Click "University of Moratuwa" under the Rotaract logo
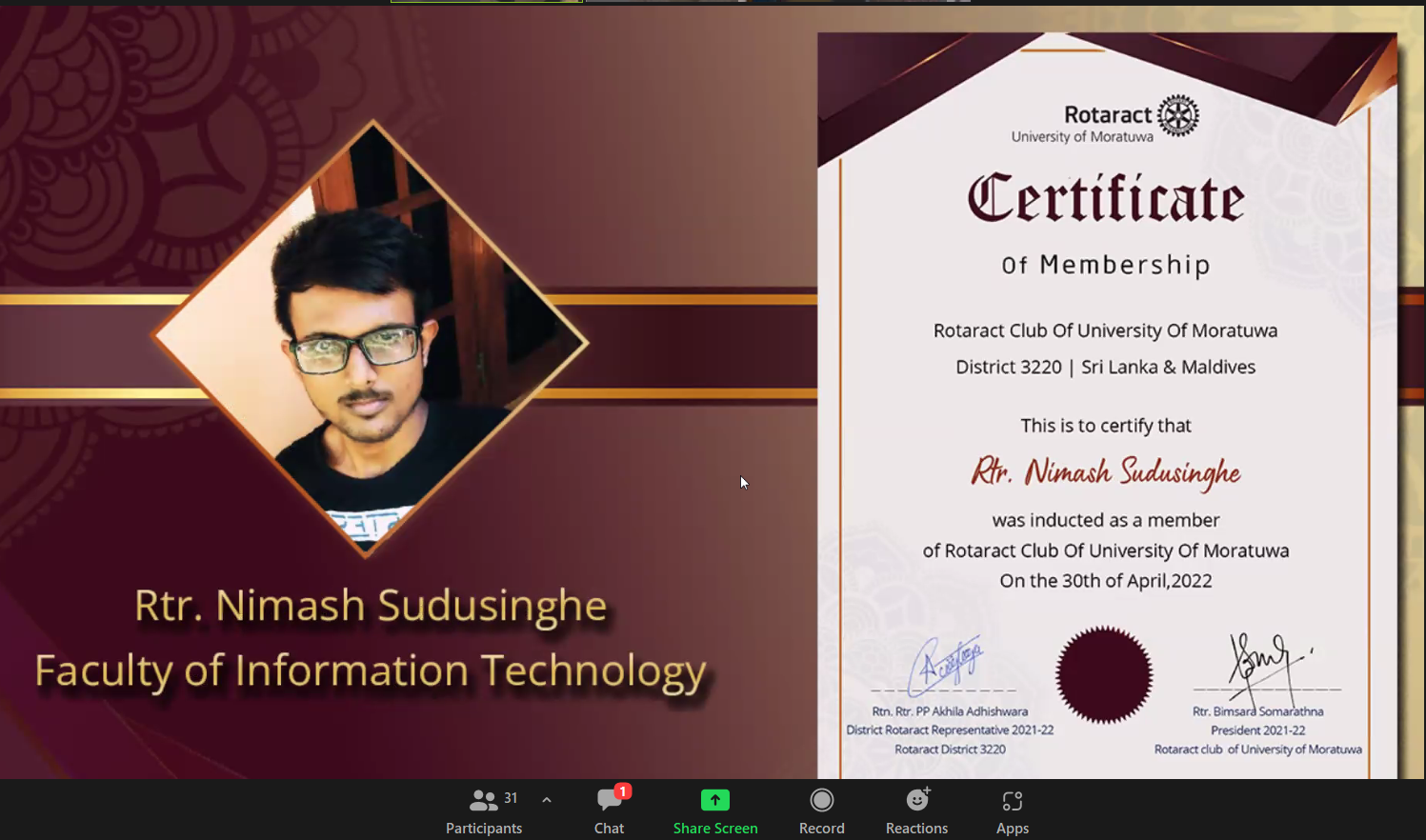This screenshot has width=1426, height=840. pyautogui.click(x=1082, y=137)
